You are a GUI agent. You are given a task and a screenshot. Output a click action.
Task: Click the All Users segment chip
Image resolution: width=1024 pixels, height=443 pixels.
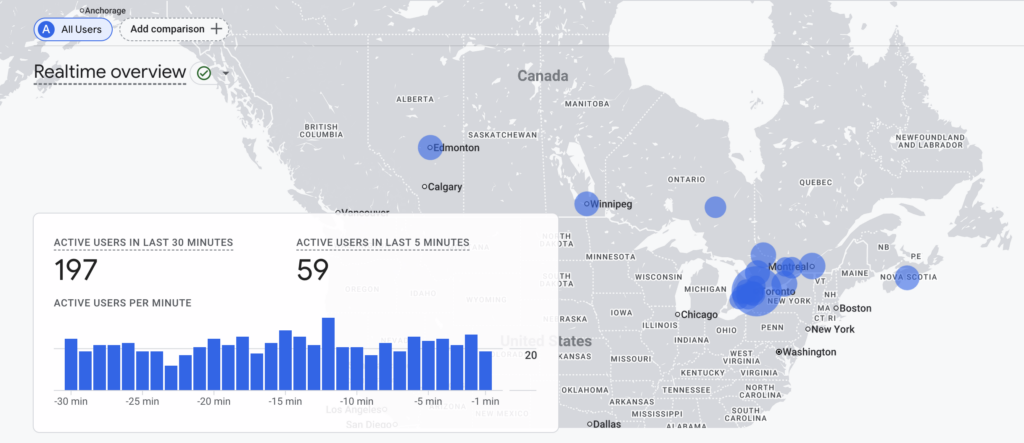(73, 29)
